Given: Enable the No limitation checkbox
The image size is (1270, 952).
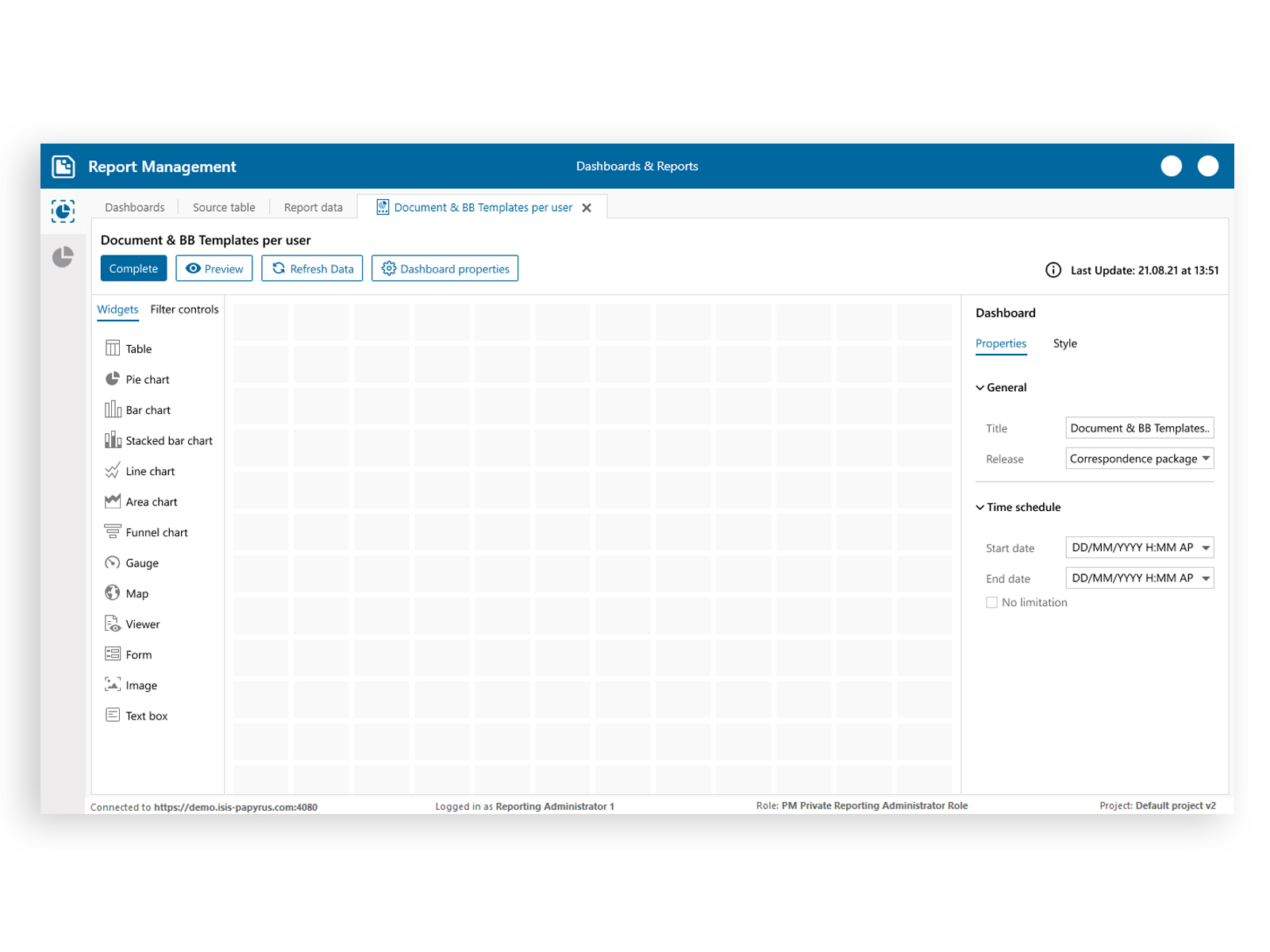Looking at the screenshot, I should [x=991, y=602].
